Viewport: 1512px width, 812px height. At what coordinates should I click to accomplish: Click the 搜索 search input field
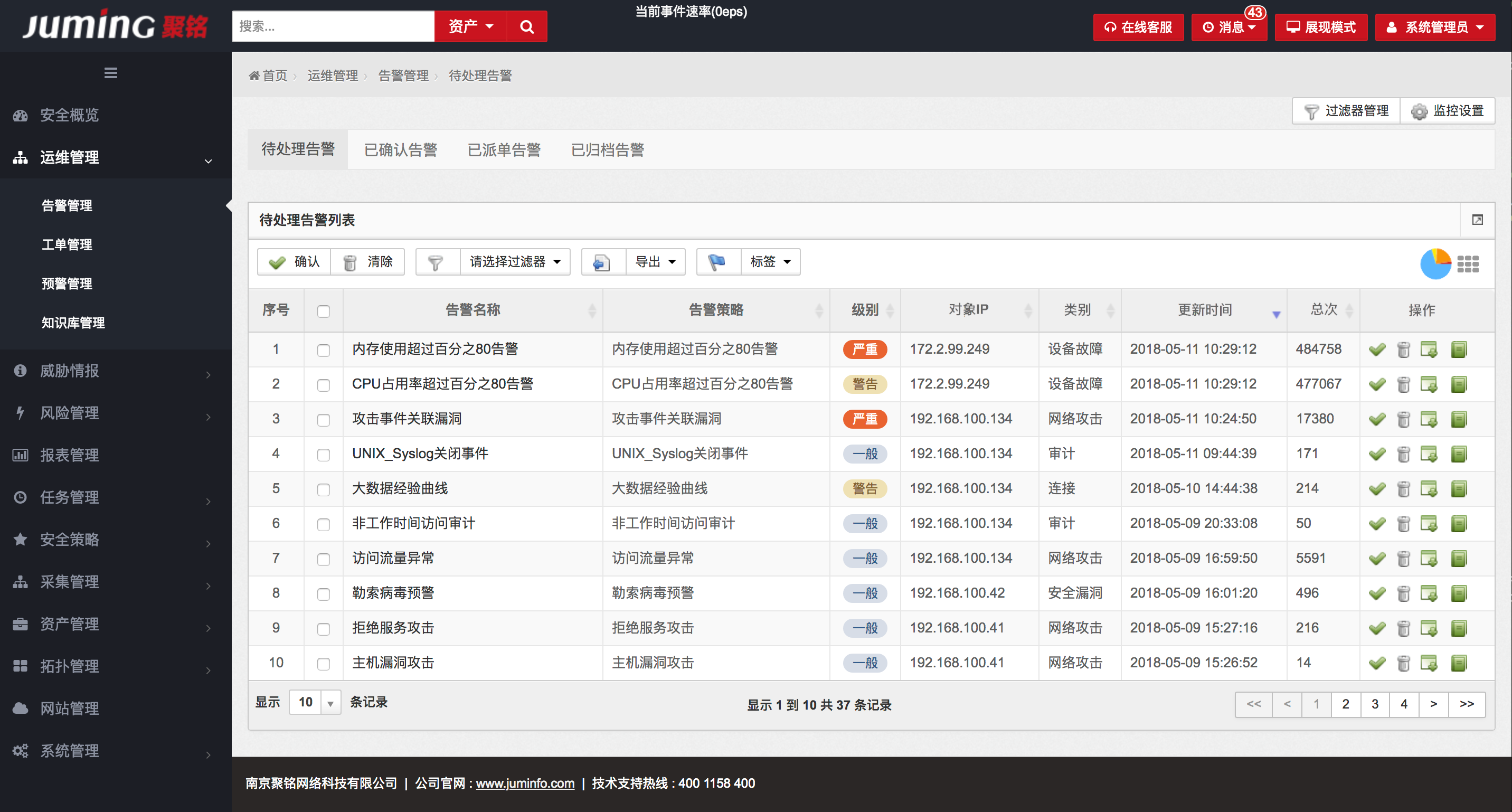pyautogui.click(x=333, y=26)
